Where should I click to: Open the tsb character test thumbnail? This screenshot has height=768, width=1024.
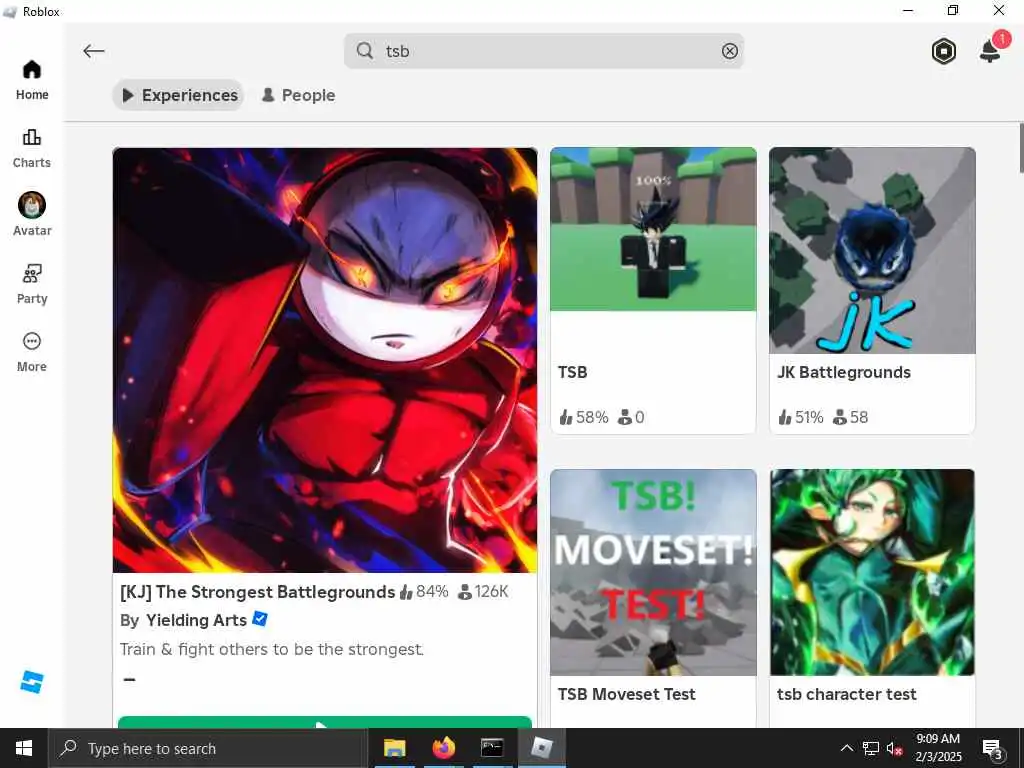coord(872,572)
